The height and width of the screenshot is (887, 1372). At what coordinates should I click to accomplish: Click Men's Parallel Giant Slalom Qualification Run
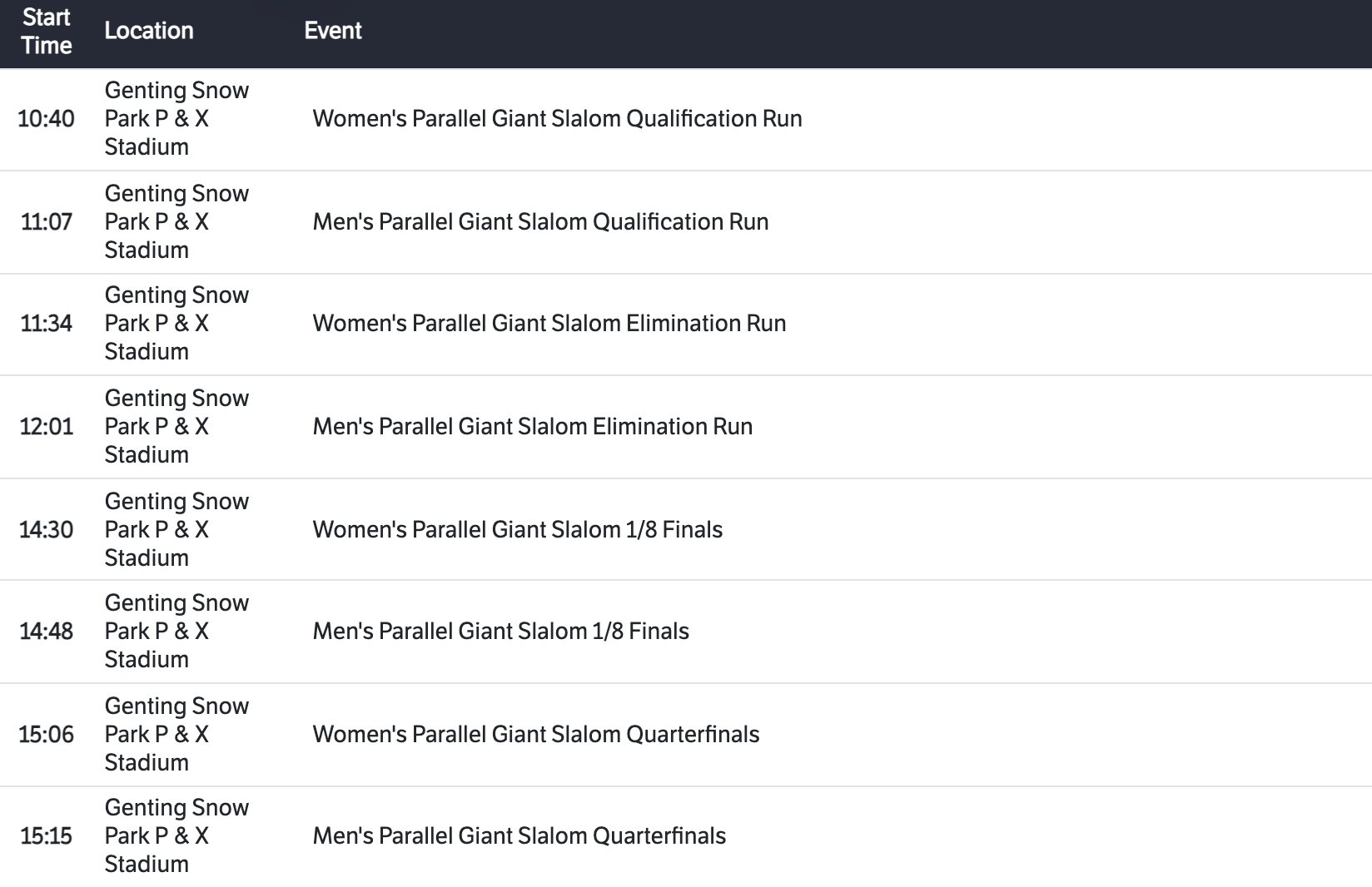click(540, 222)
